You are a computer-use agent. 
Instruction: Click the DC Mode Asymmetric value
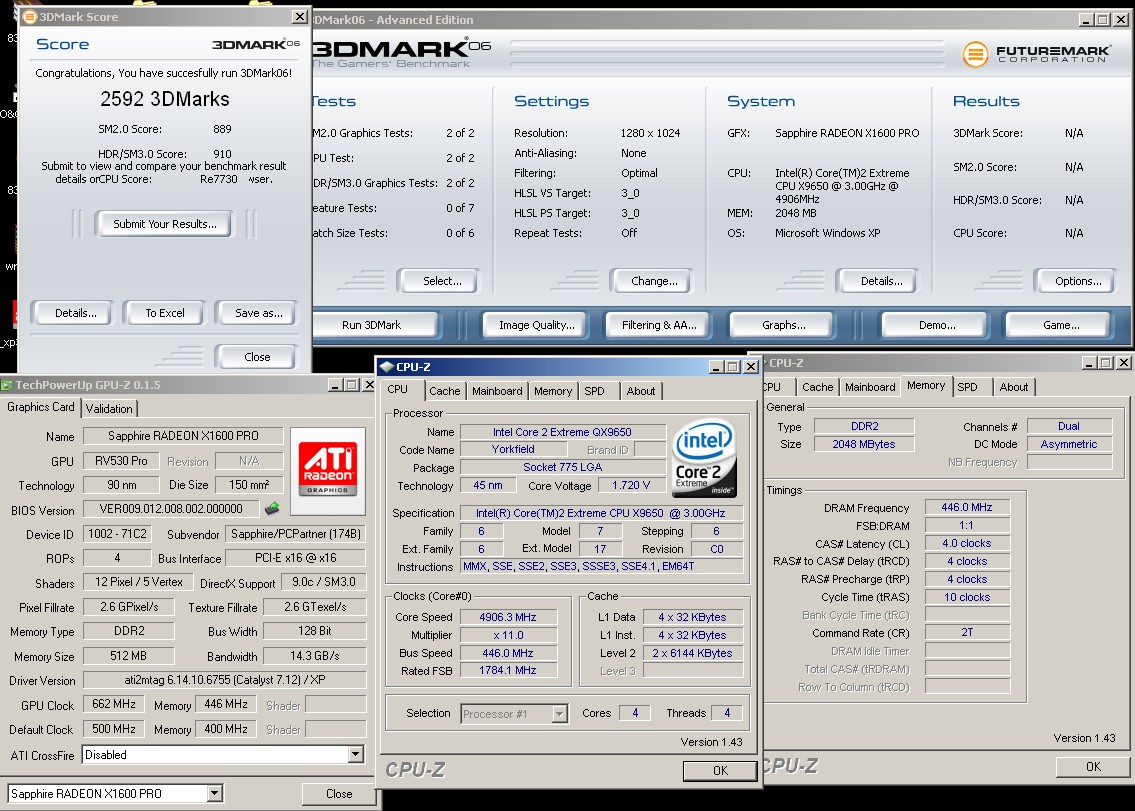click(x=1069, y=444)
